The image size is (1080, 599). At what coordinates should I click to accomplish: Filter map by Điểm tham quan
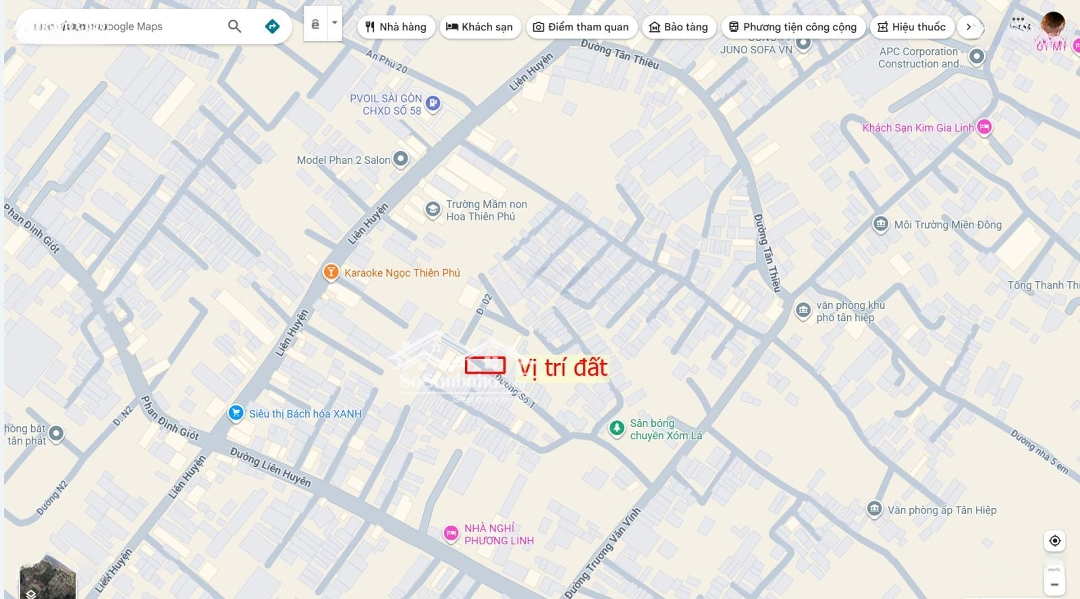581,27
